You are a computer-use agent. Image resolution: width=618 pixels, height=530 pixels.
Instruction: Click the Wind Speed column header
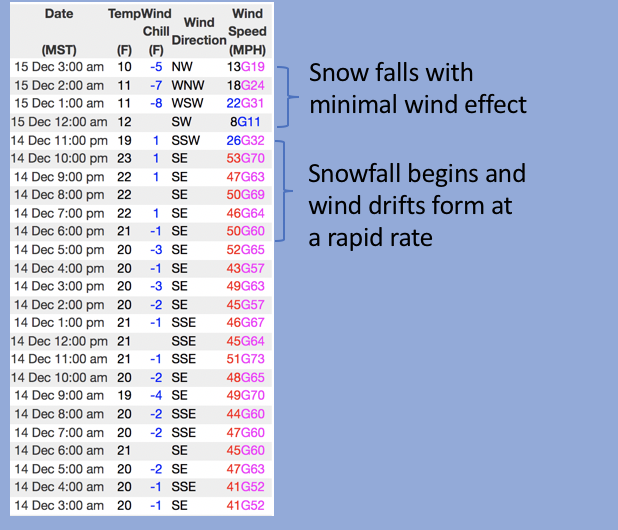click(246, 31)
